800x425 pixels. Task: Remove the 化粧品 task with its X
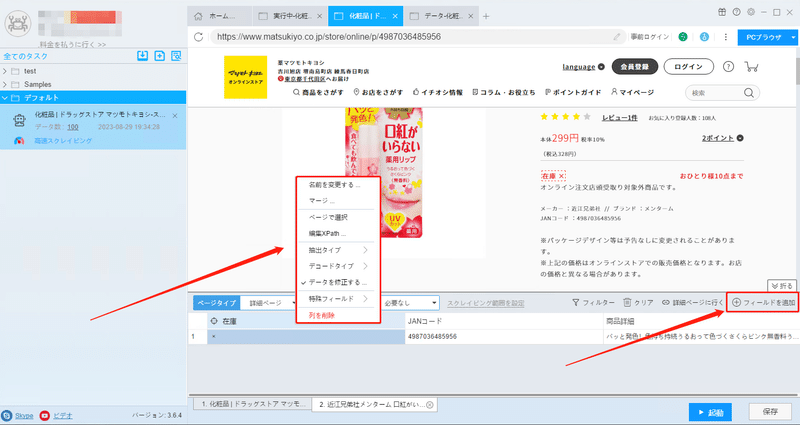tap(175, 116)
